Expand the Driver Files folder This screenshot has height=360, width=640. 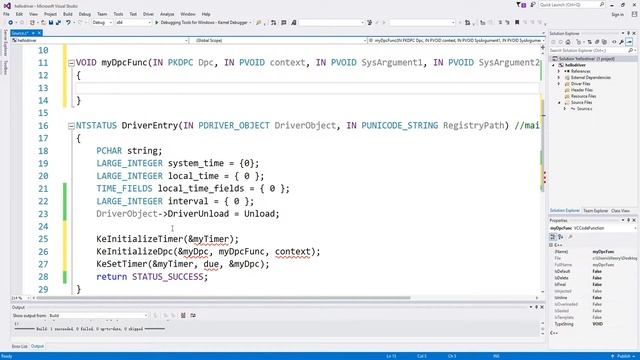click(559, 84)
